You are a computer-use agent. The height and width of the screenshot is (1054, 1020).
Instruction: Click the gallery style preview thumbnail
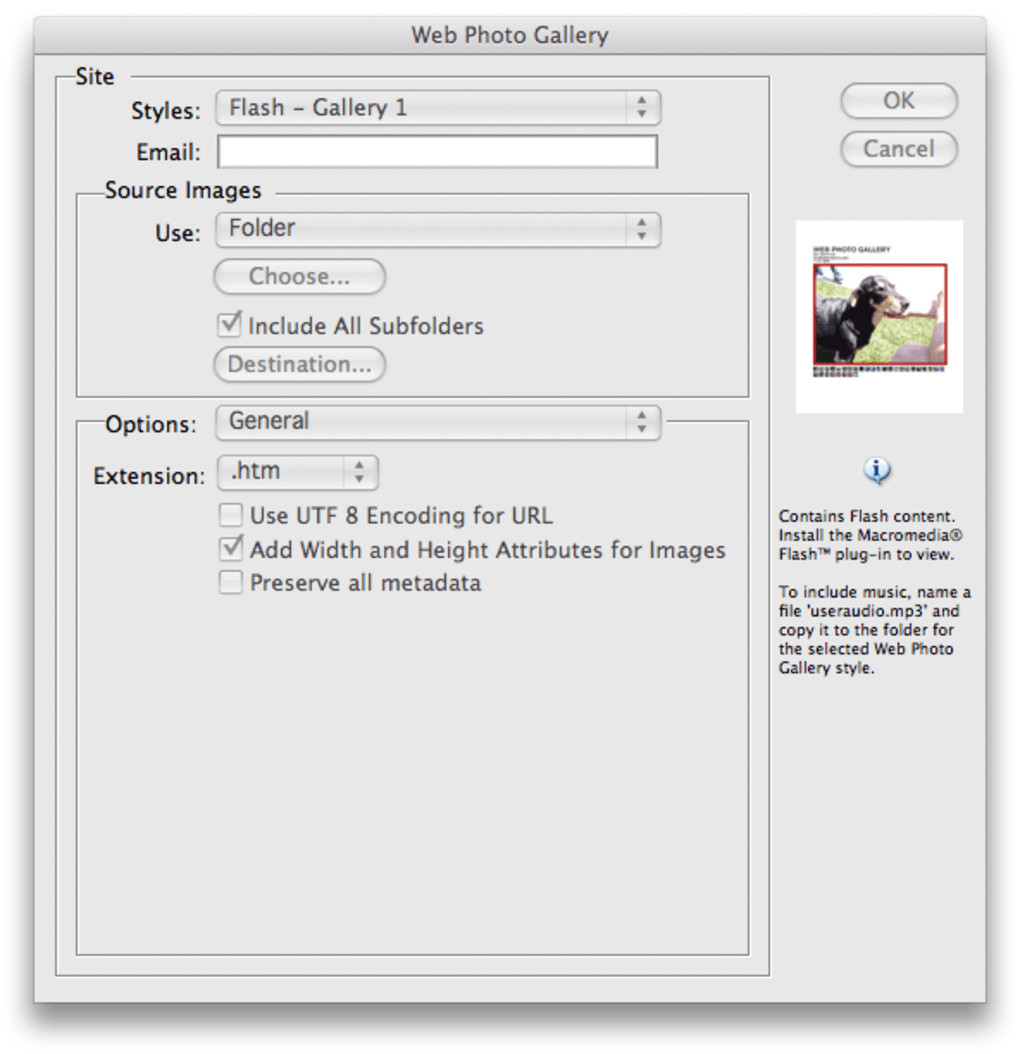pos(879,317)
